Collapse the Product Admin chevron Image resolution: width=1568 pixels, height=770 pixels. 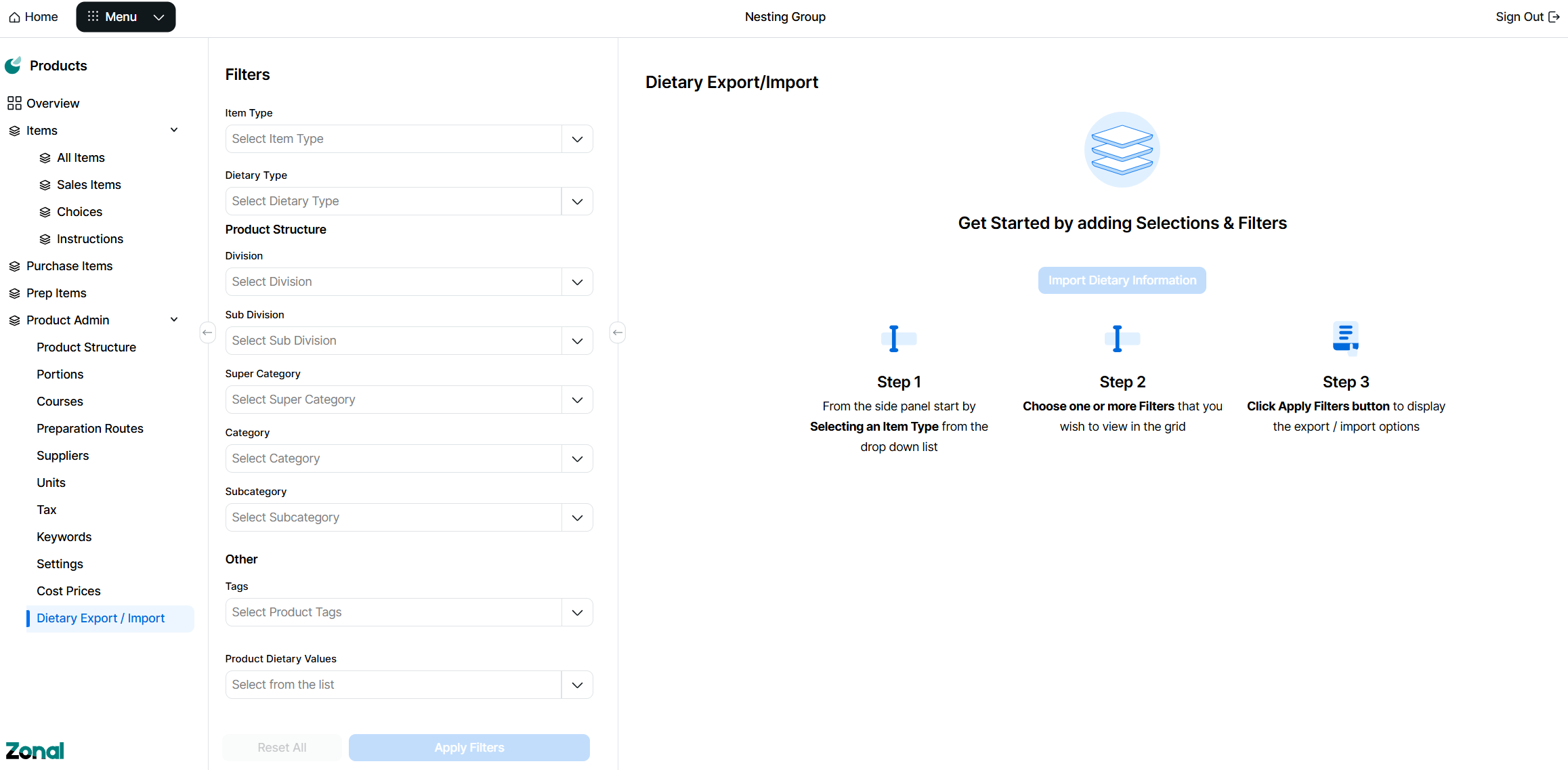[174, 320]
